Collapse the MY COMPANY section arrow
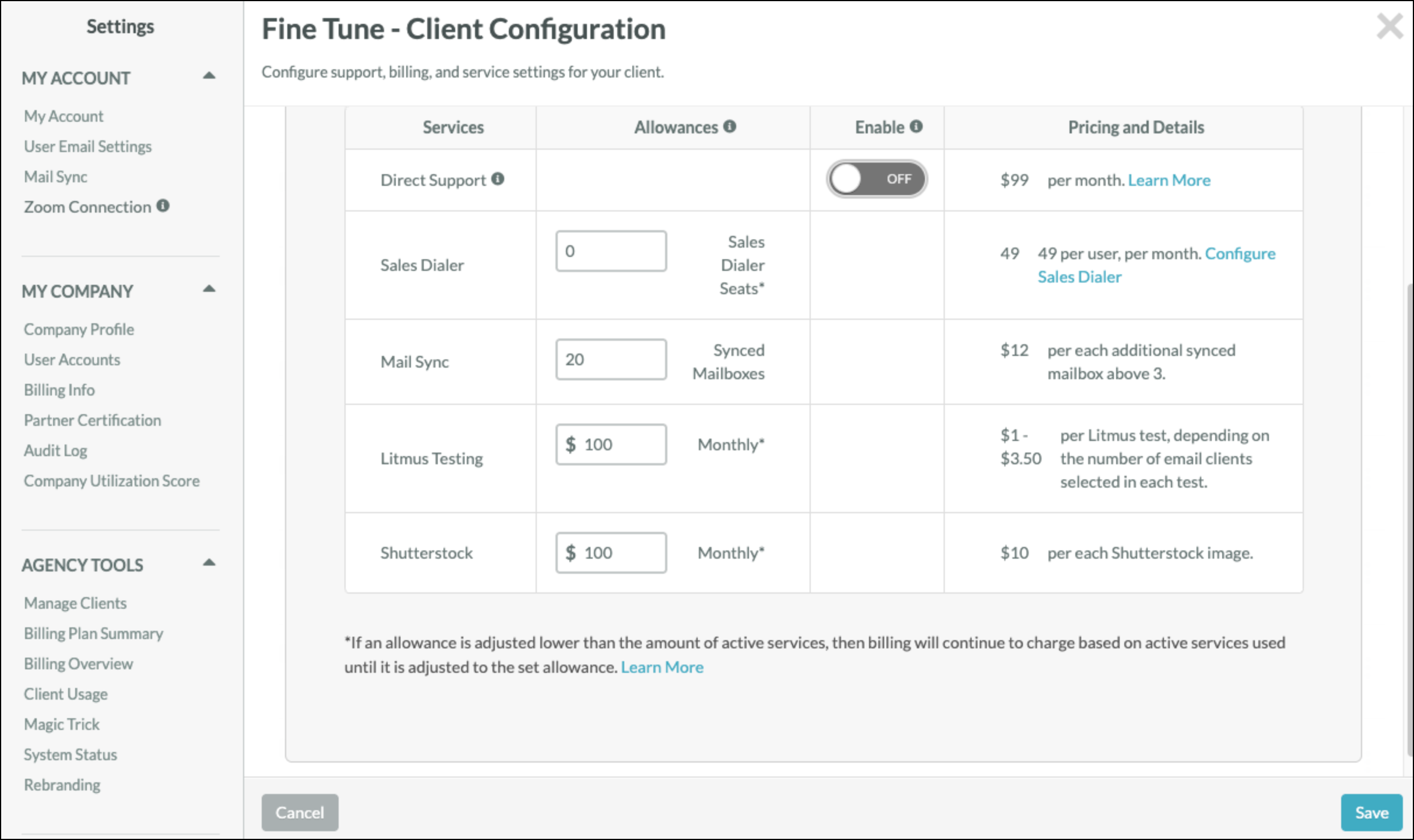 pos(209,289)
